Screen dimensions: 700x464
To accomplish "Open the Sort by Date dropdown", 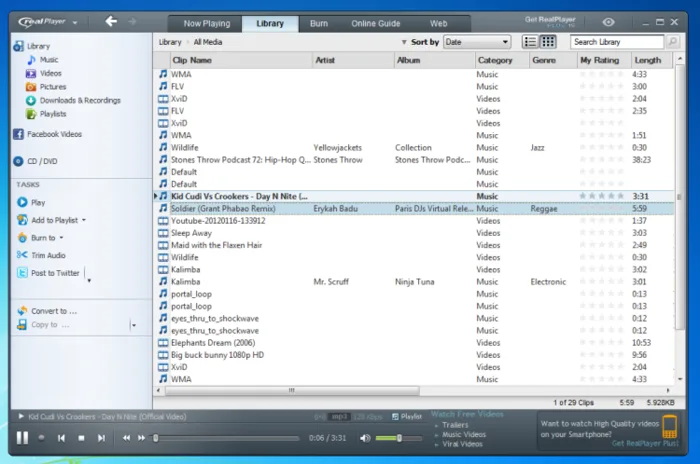I will pos(477,42).
